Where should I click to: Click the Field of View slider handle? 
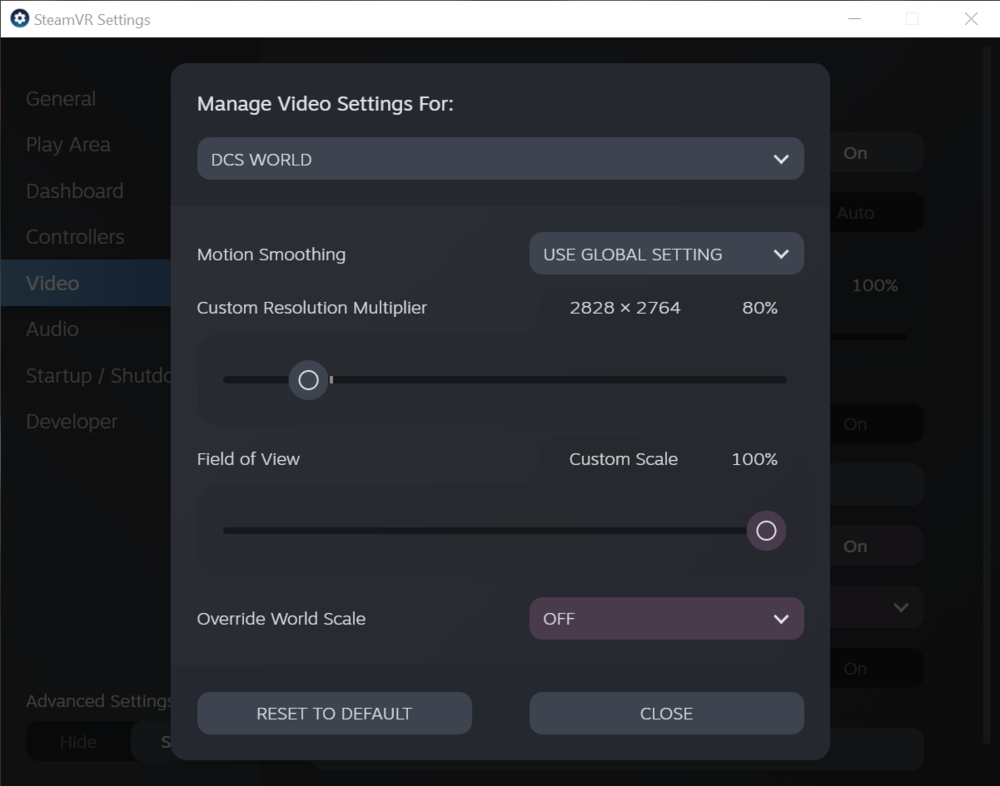766,530
